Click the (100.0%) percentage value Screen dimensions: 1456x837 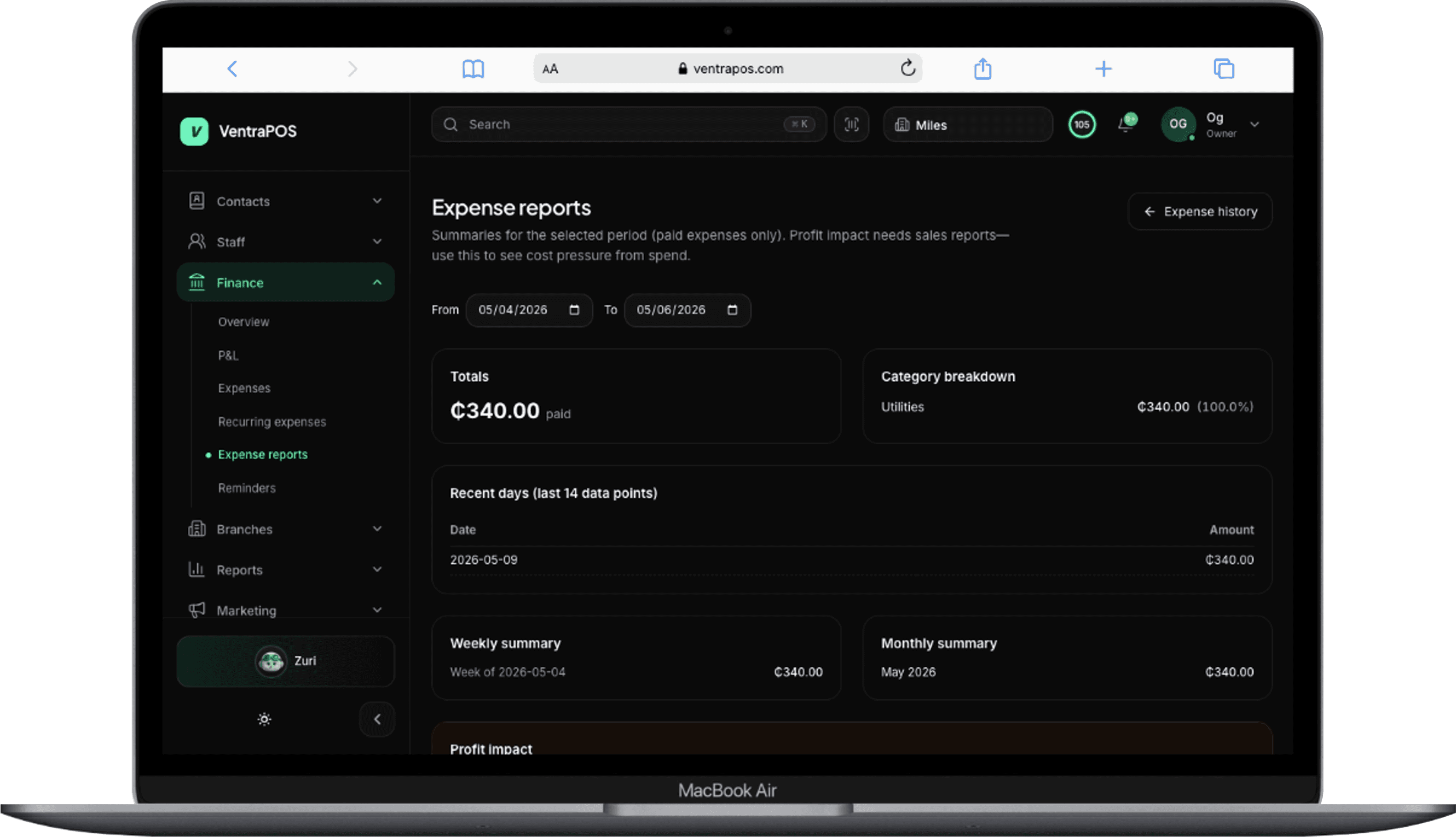click(1225, 407)
